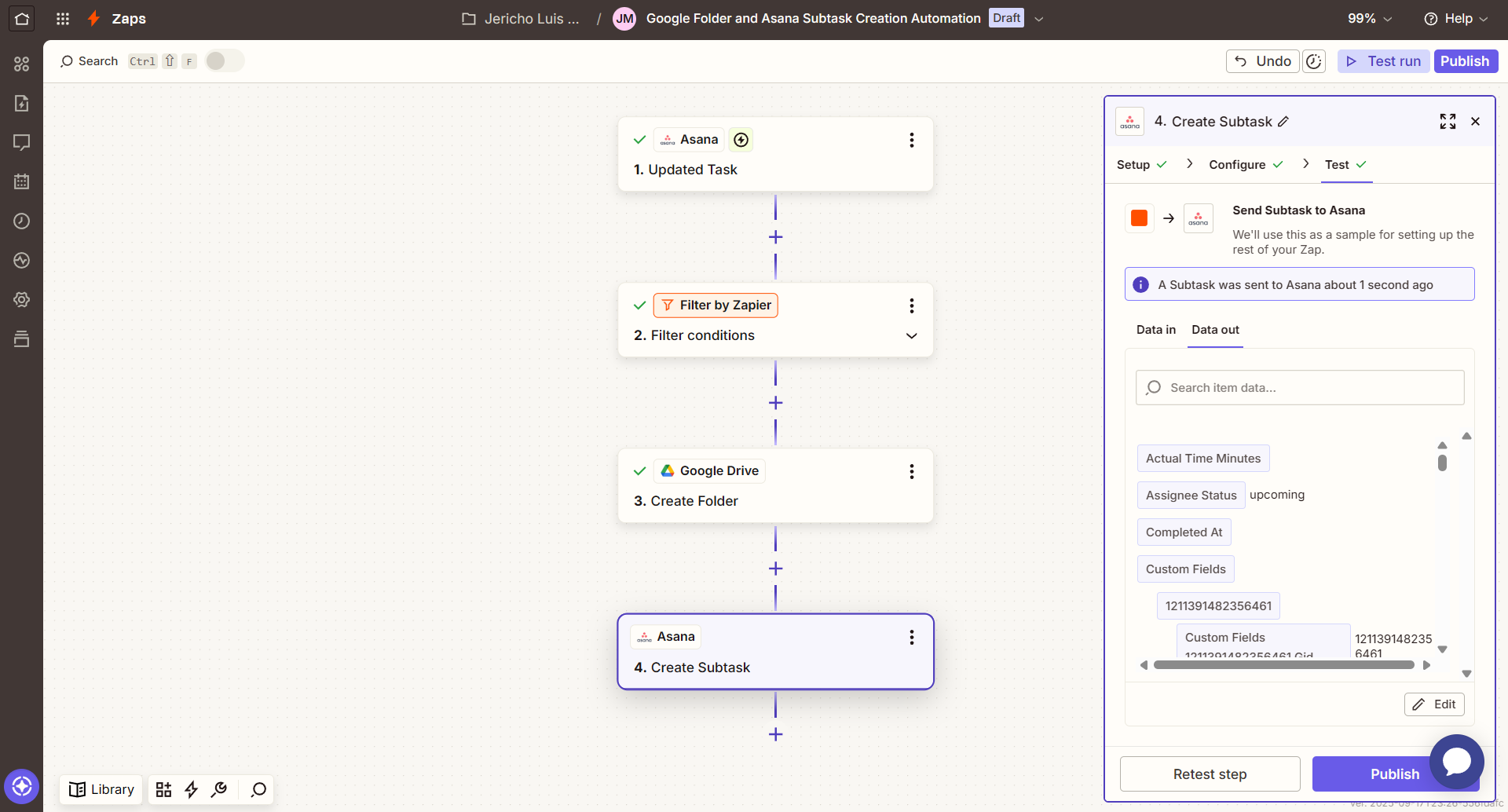
Task: Switch to the Data in tab
Action: click(x=1155, y=330)
